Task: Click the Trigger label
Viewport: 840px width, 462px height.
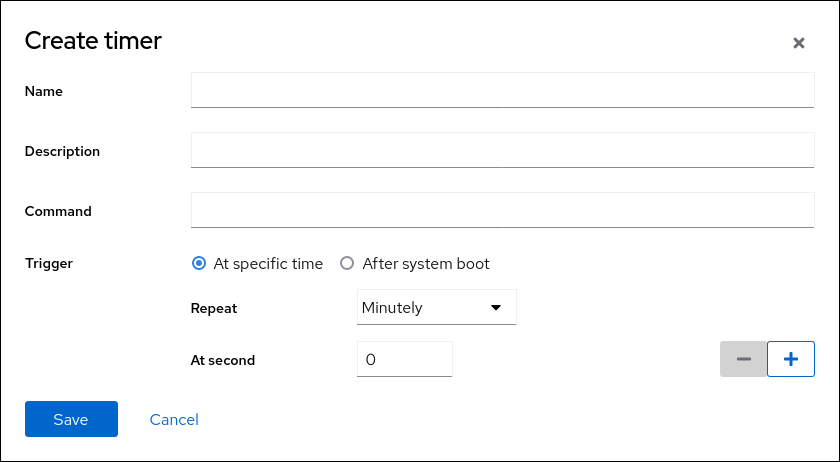Action: [49, 264]
